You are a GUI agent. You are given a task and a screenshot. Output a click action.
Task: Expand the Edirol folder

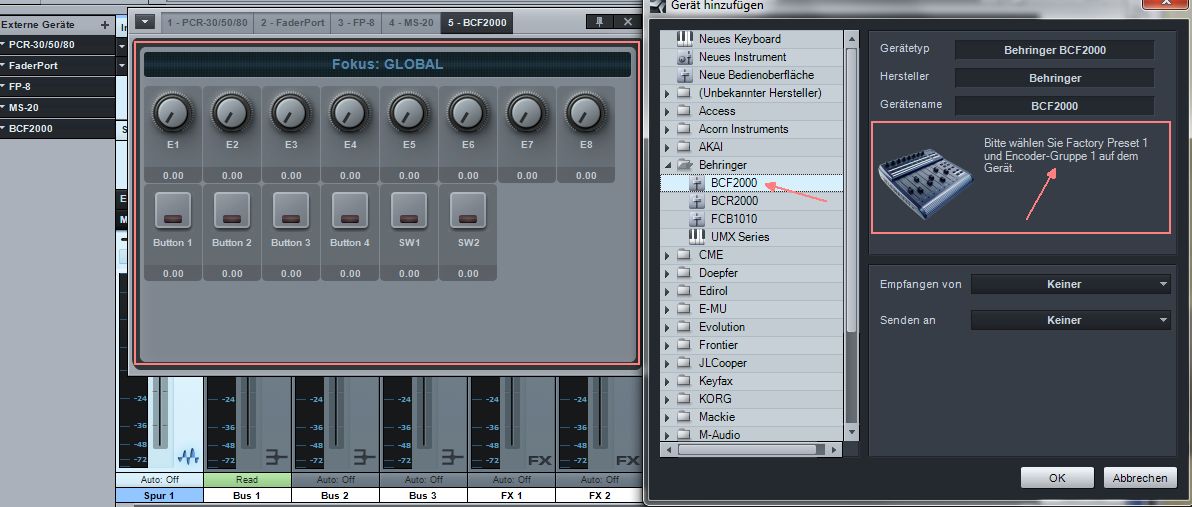tap(667, 291)
